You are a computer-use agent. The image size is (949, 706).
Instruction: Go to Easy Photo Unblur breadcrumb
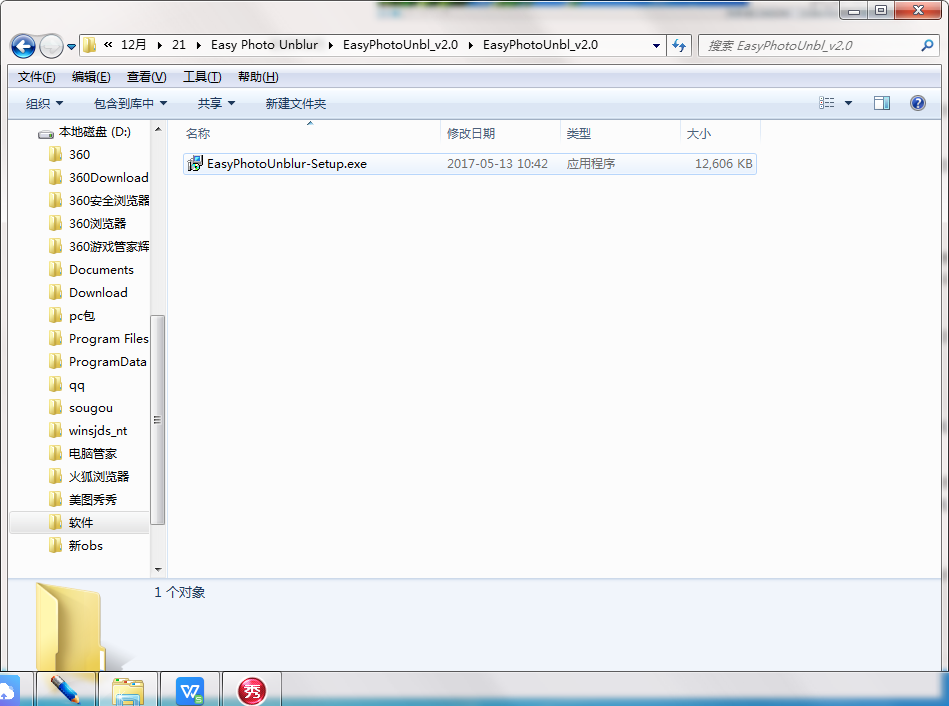[264, 45]
